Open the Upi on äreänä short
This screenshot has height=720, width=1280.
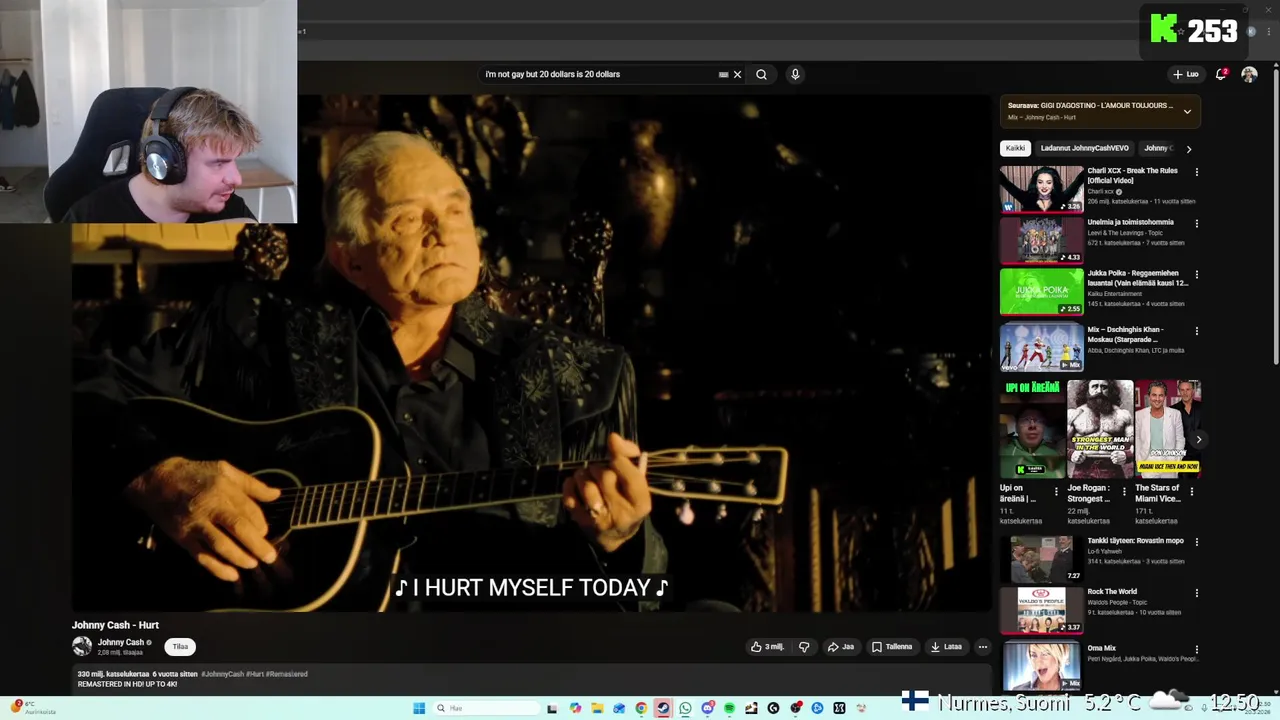(1032, 429)
